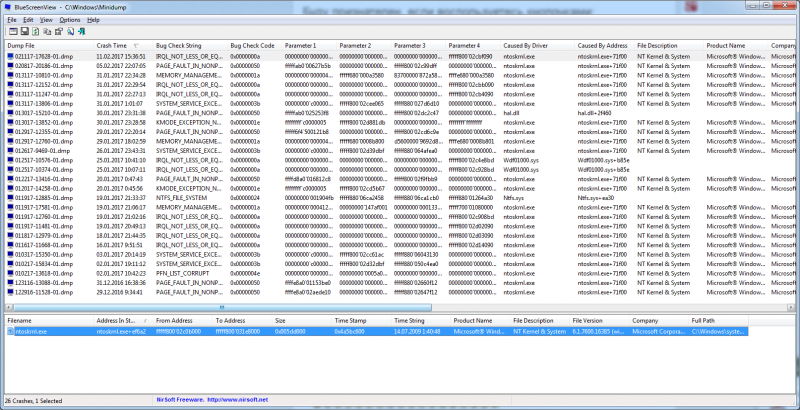800x410 pixels.
Task: Click the Time Stamp column header
Action: click(x=352, y=321)
